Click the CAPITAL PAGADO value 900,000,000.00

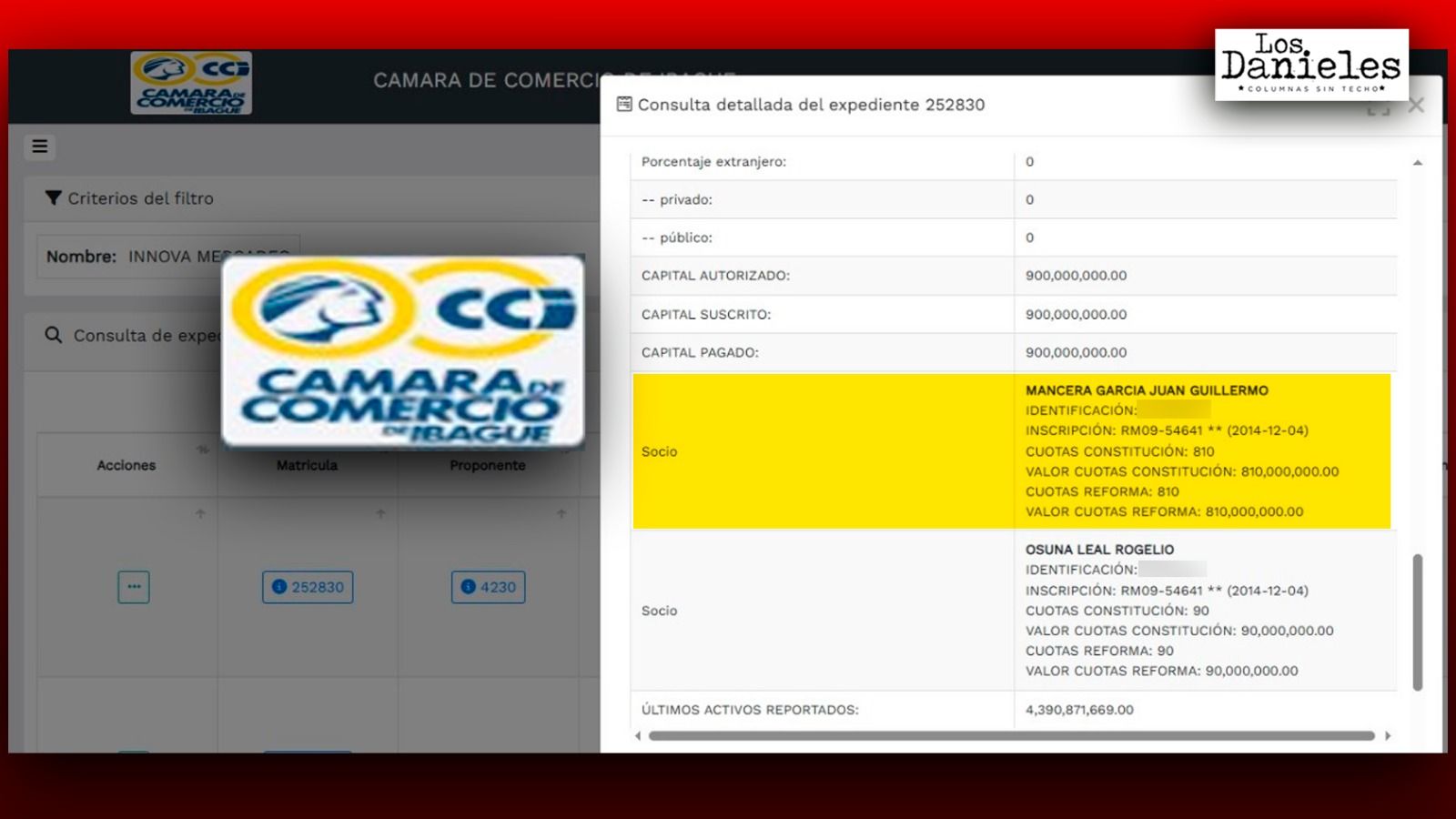(1076, 352)
